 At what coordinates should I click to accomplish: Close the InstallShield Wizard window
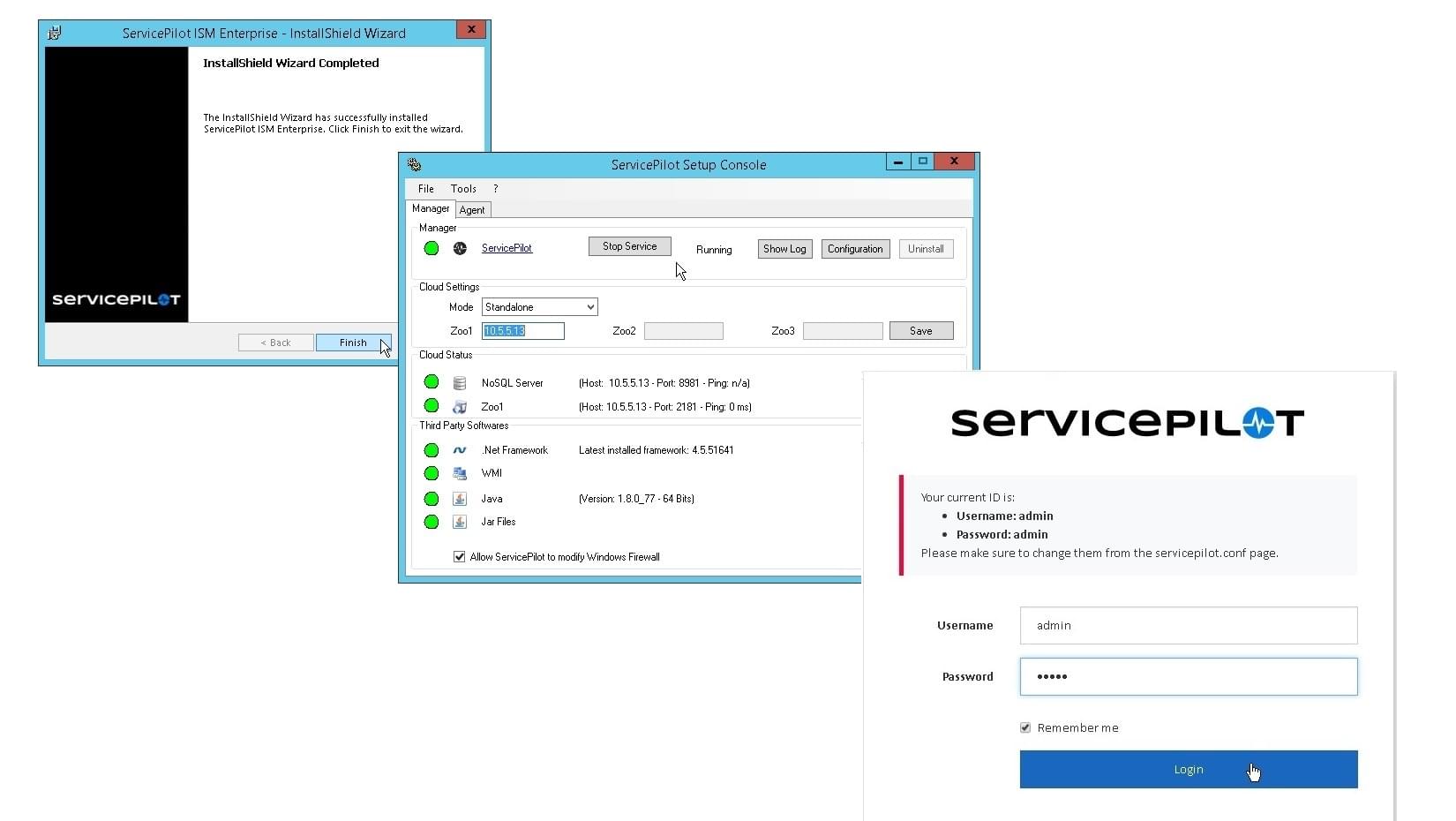tap(471, 29)
